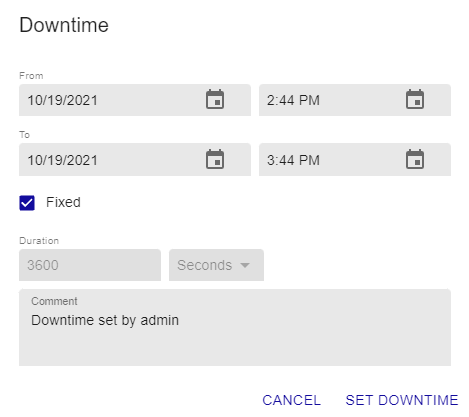Click the To time field showing 3:44 PM
469x417 pixels.
[355, 160]
